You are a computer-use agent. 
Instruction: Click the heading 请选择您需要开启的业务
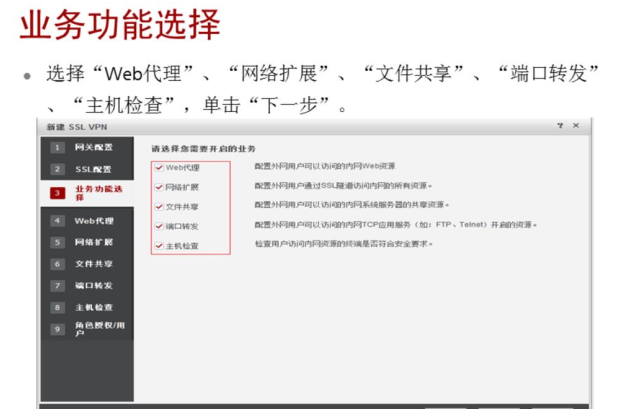pos(203,149)
